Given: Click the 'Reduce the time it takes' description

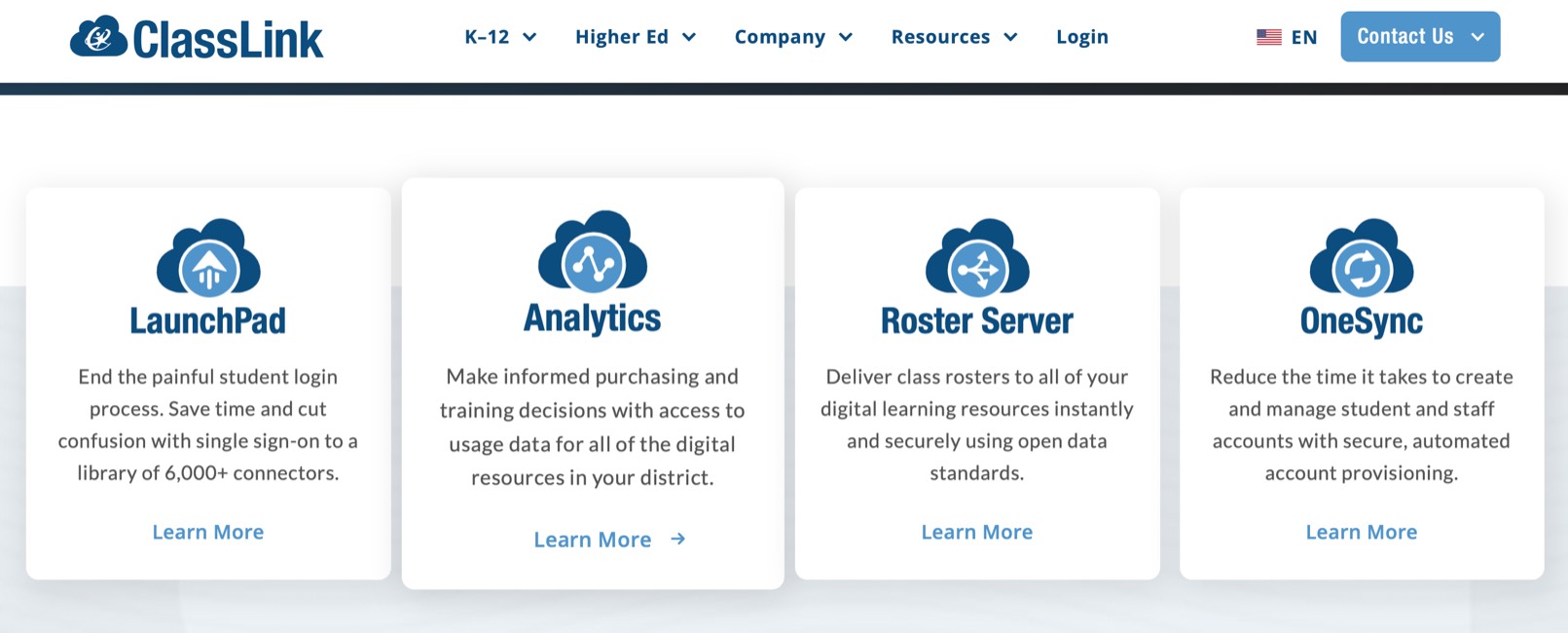Looking at the screenshot, I should point(1362,425).
